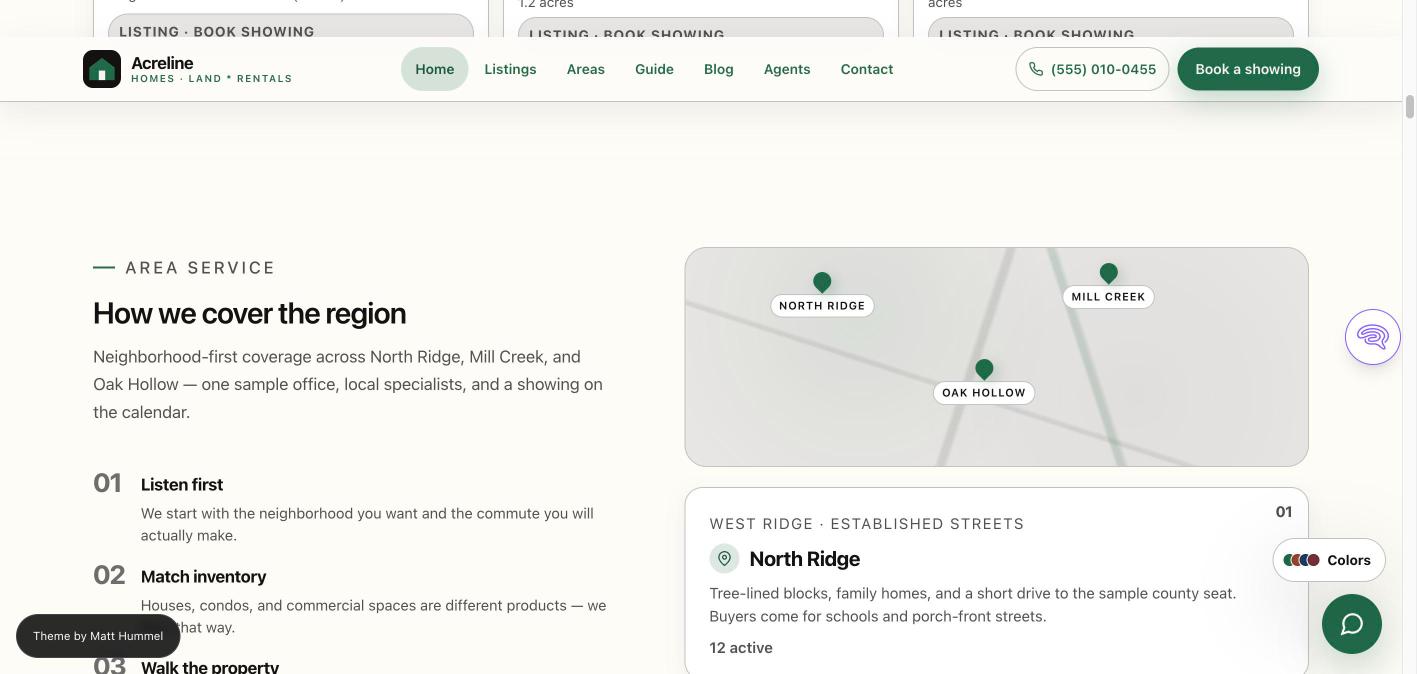The image size is (1417, 674).
Task: Open the Contact menu item
Action: pyautogui.click(x=866, y=69)
